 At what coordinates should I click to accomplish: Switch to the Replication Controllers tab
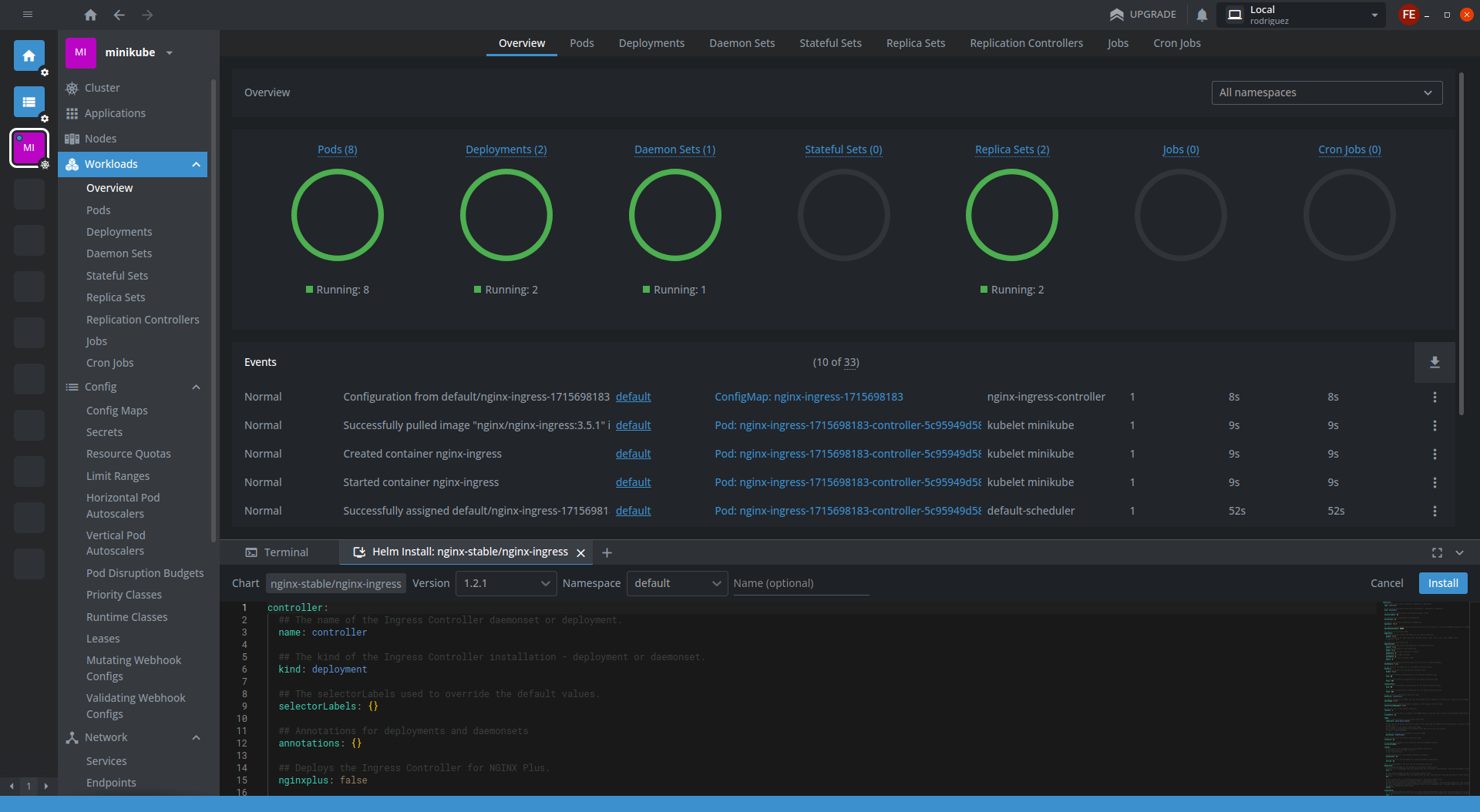(1026, 43)
